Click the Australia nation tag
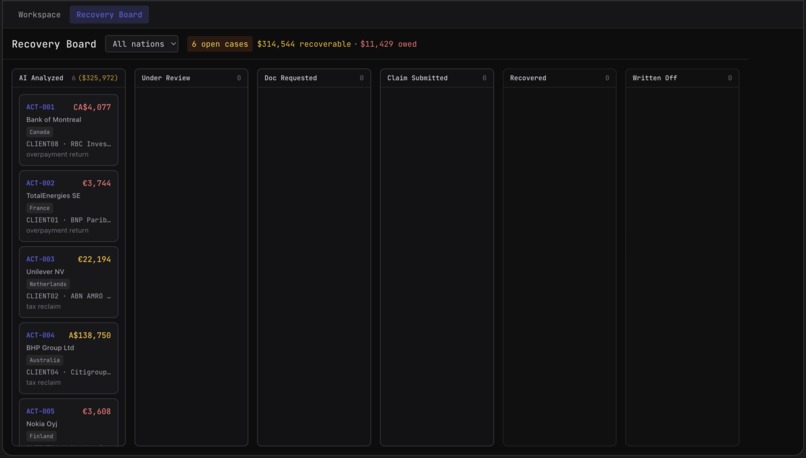The width and height of the screenshot is (806, 458). pos(45,360)
